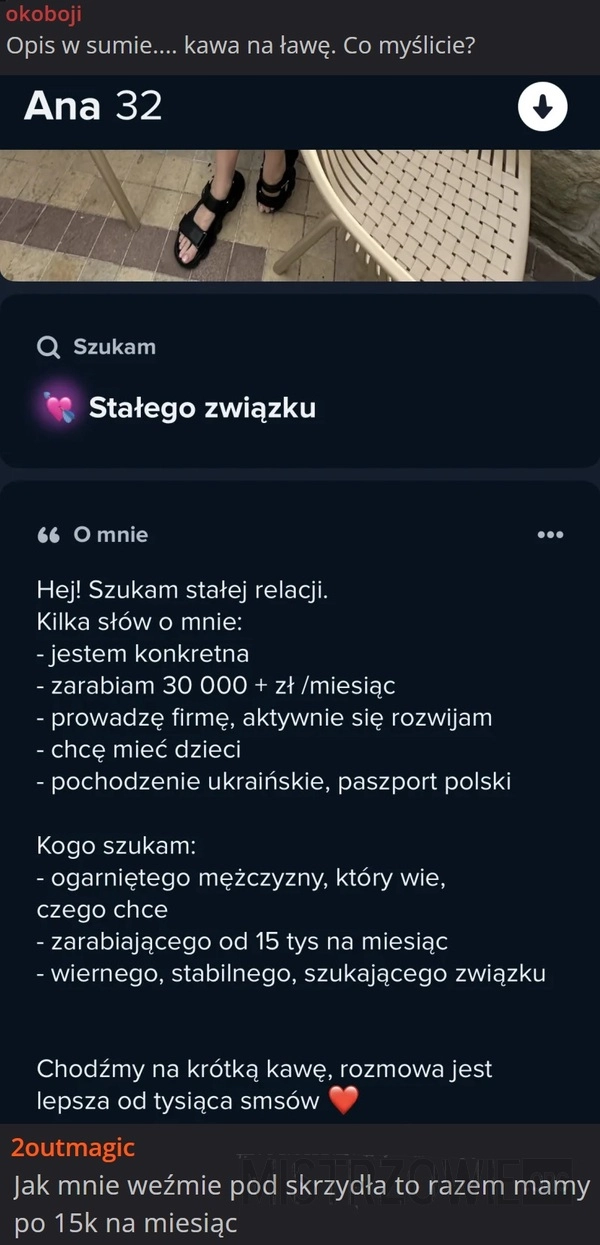Click the beige woven chair in the photo
This screenshot has height=1245, width=600.
(420, 215)
